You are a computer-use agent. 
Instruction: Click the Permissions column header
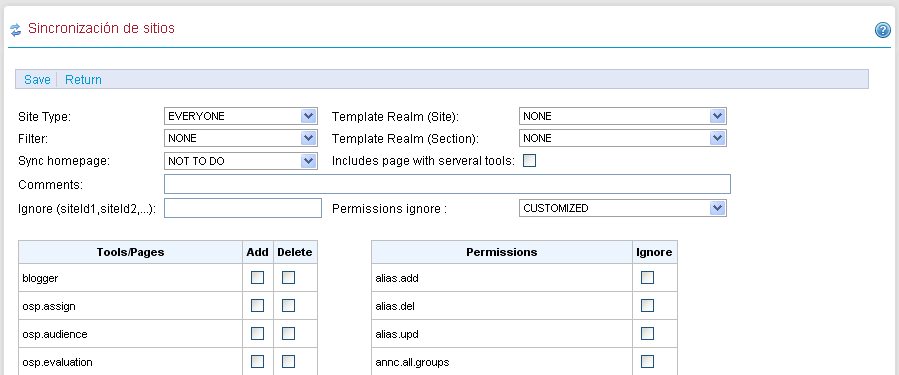coord(502,252)
